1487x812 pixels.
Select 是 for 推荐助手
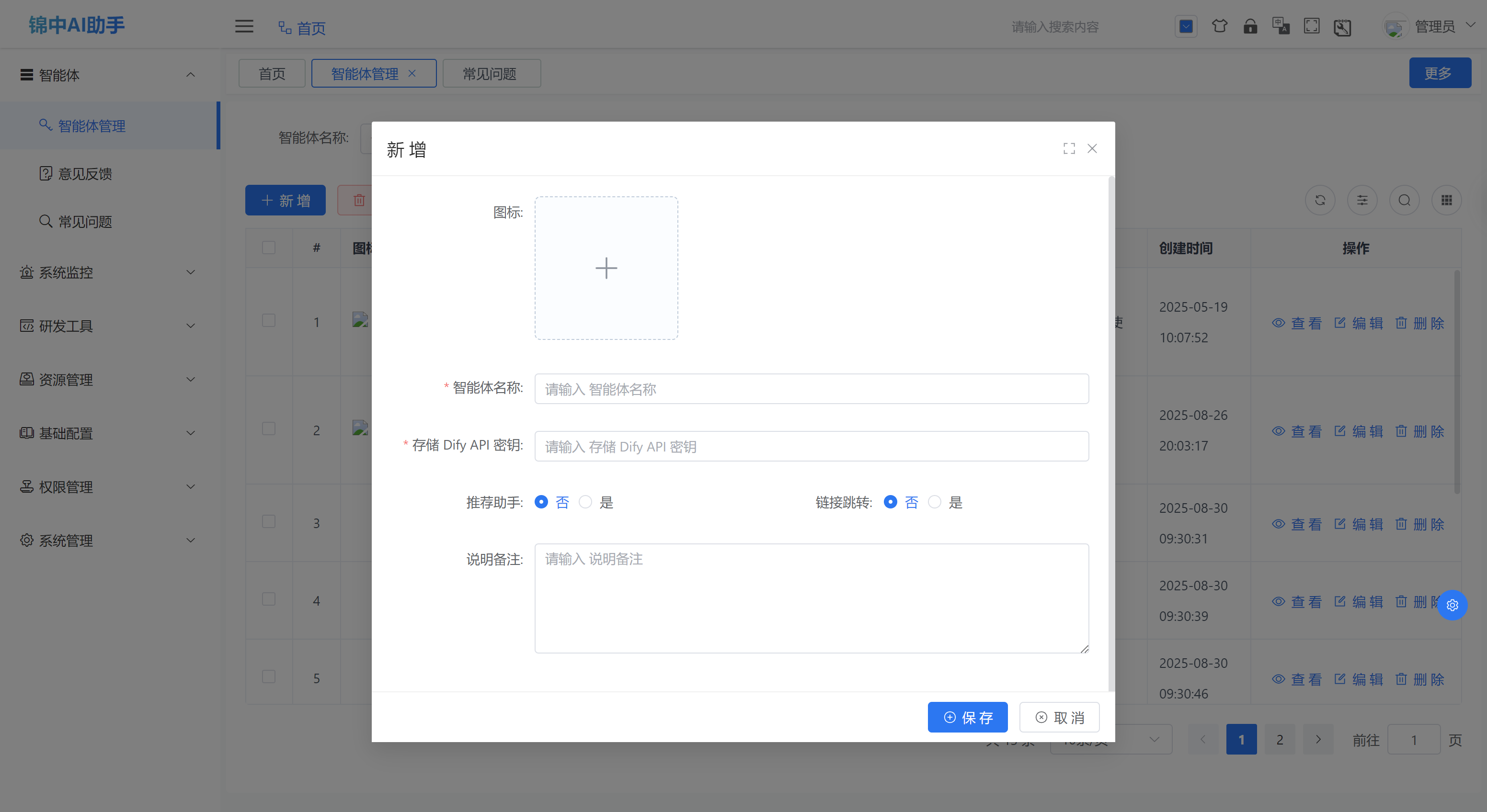[585, 502]
